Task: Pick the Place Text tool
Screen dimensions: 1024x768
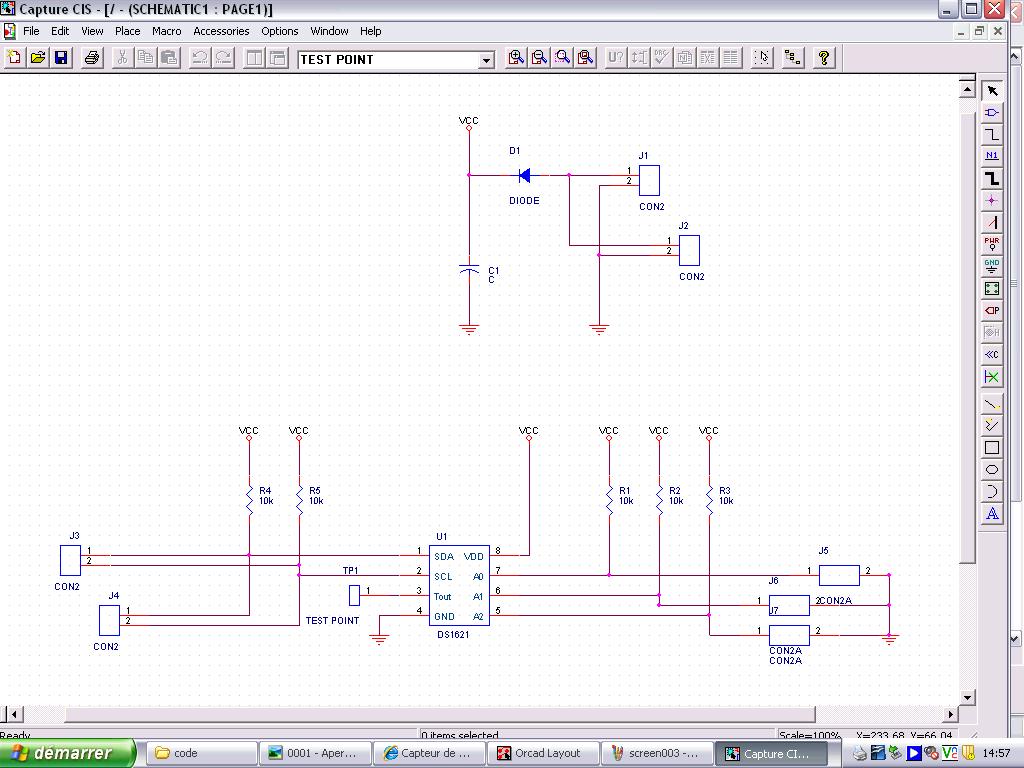Action: tap(992, 514)
